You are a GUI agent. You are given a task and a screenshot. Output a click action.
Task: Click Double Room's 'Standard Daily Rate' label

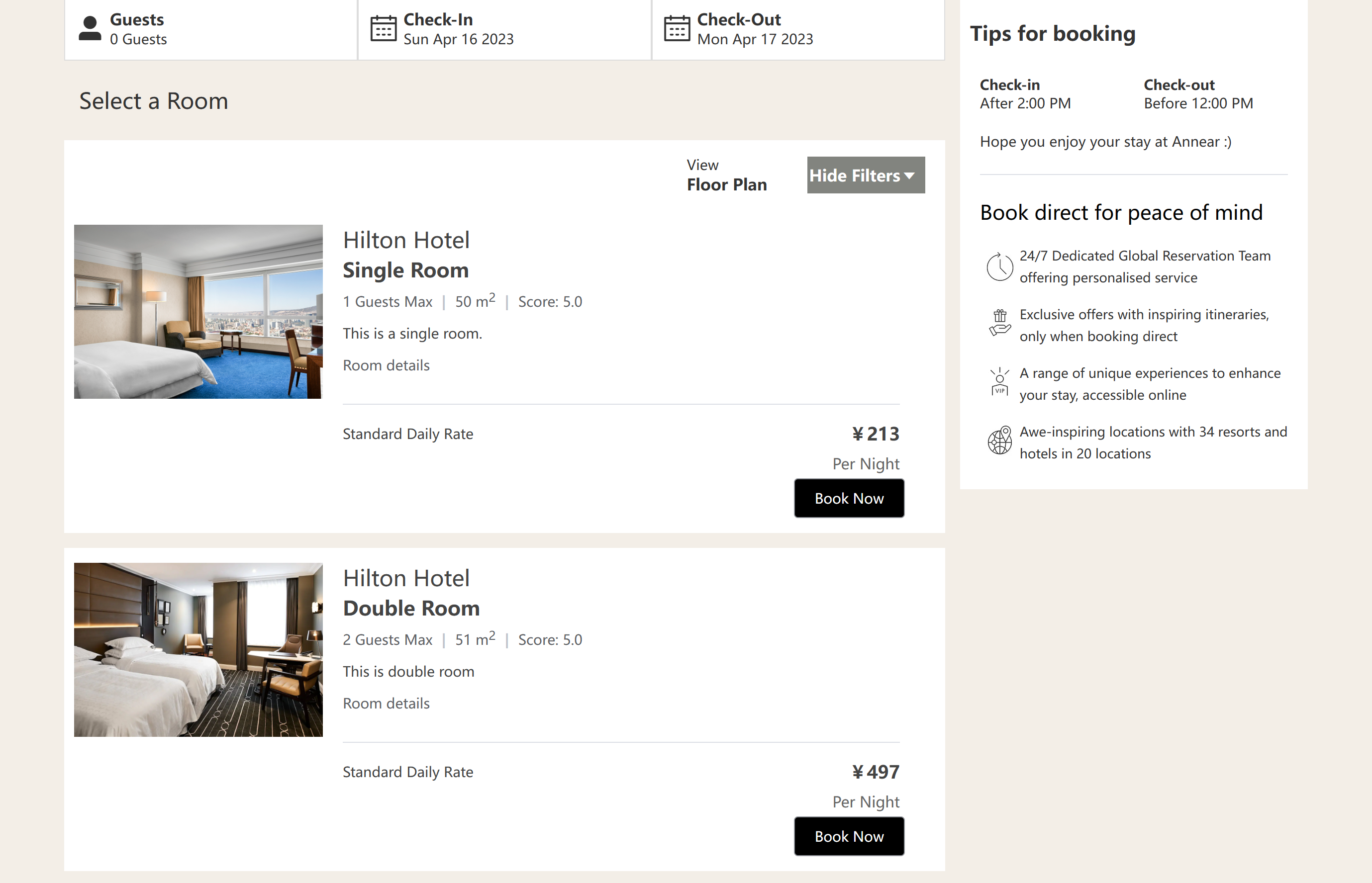pyautogui.click(x=408, y=772)
